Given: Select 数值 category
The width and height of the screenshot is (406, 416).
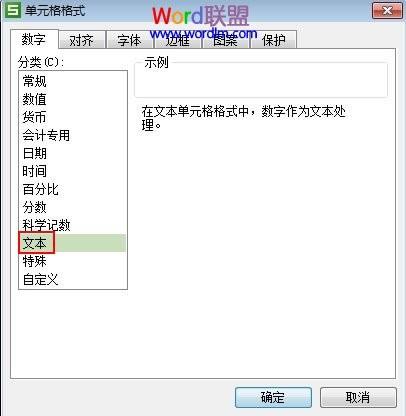Looking at the screenshot, I should tap(73, 99).
